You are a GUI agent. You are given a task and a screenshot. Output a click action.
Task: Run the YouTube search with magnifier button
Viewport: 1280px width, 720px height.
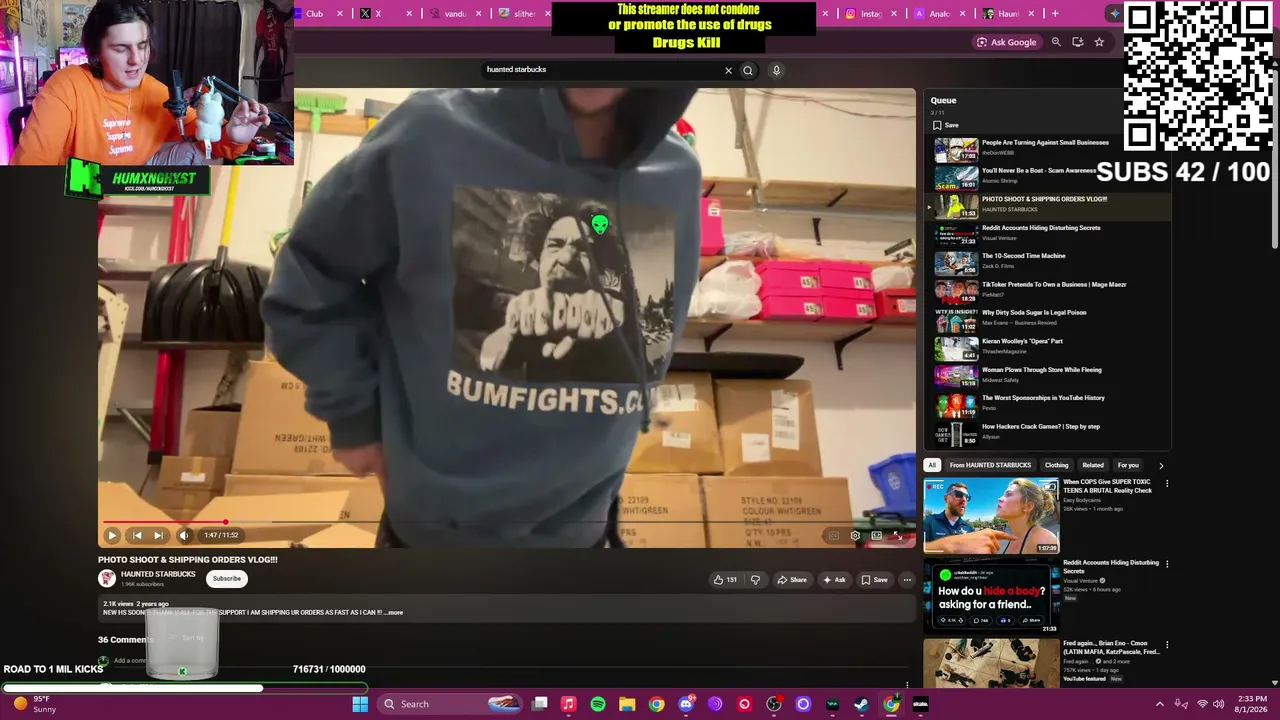(x=747, y=70)
